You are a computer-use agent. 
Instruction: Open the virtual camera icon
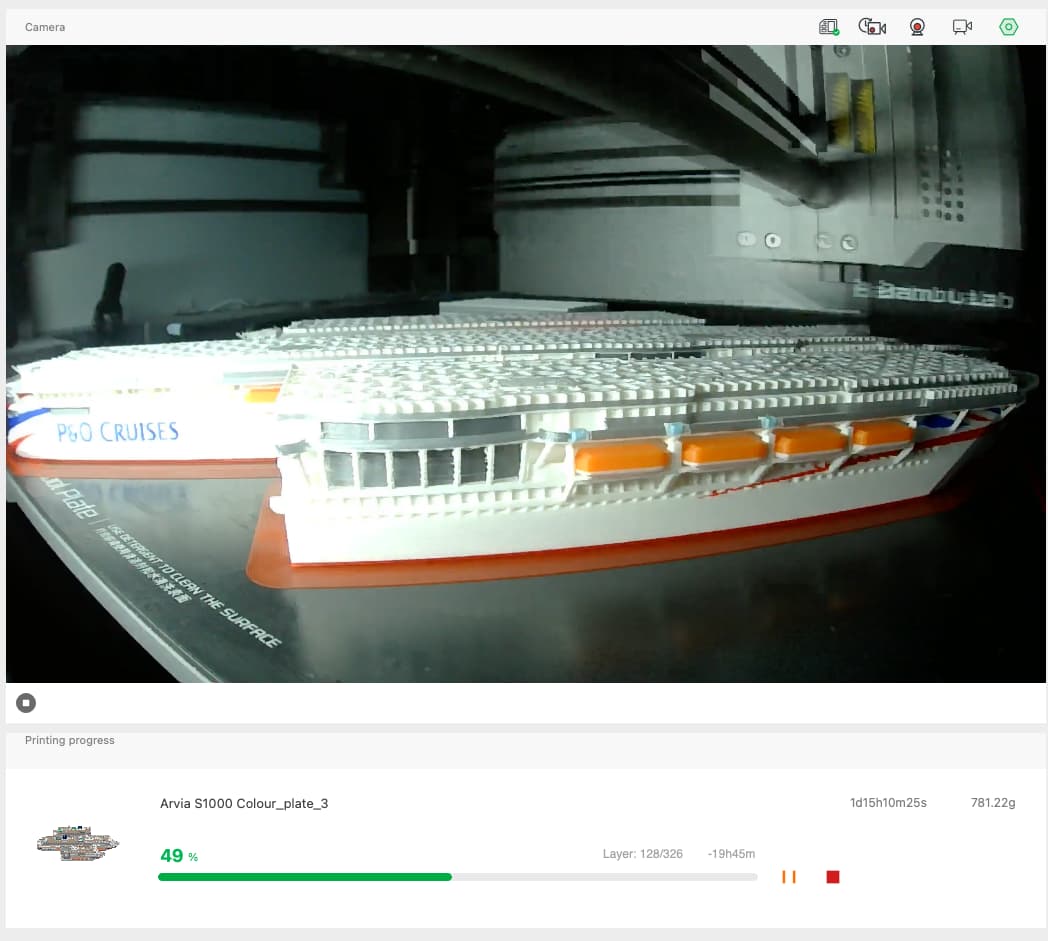coord(962,27)
